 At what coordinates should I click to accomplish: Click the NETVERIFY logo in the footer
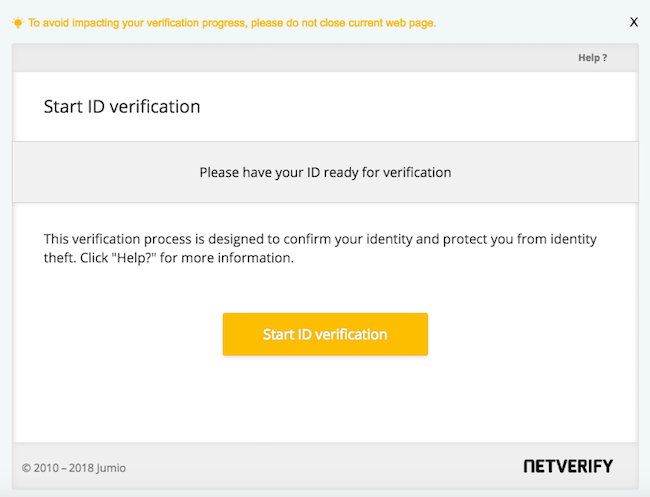(x=568, y=466)
